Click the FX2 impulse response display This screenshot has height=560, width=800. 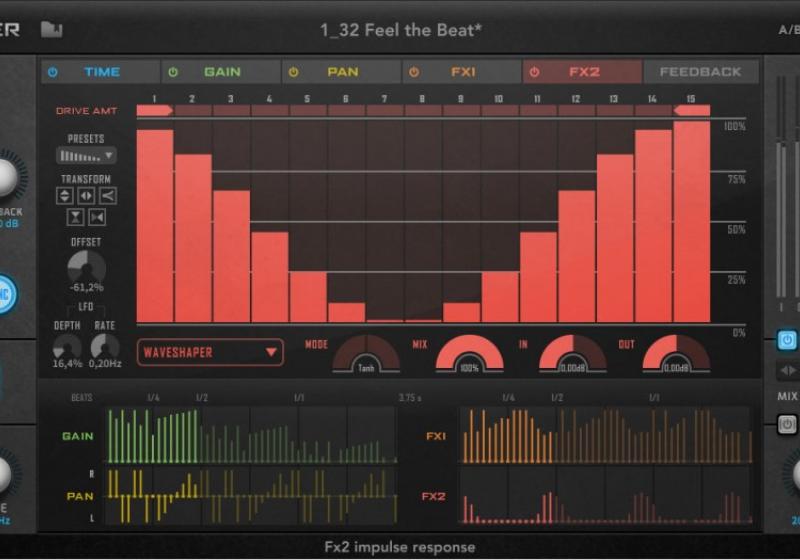click(605, 496)
